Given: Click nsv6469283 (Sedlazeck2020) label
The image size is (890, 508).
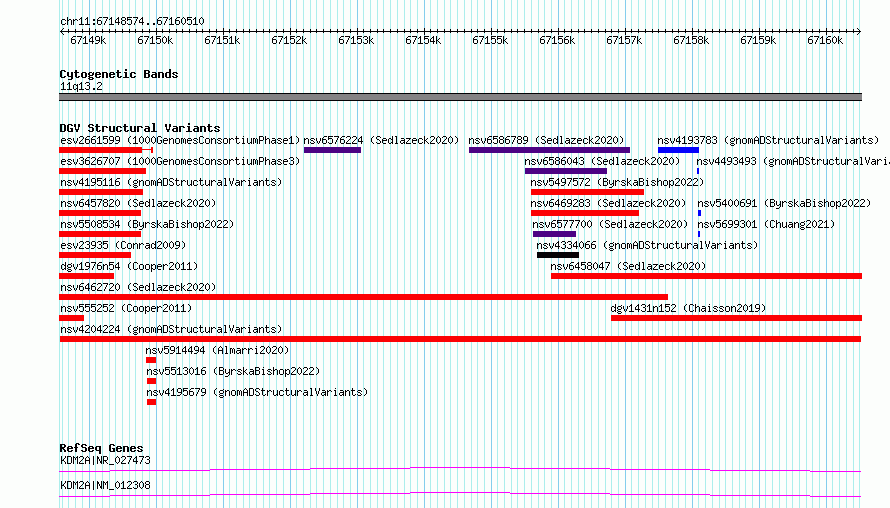Looking at the screenshot, I should [608, 203].
